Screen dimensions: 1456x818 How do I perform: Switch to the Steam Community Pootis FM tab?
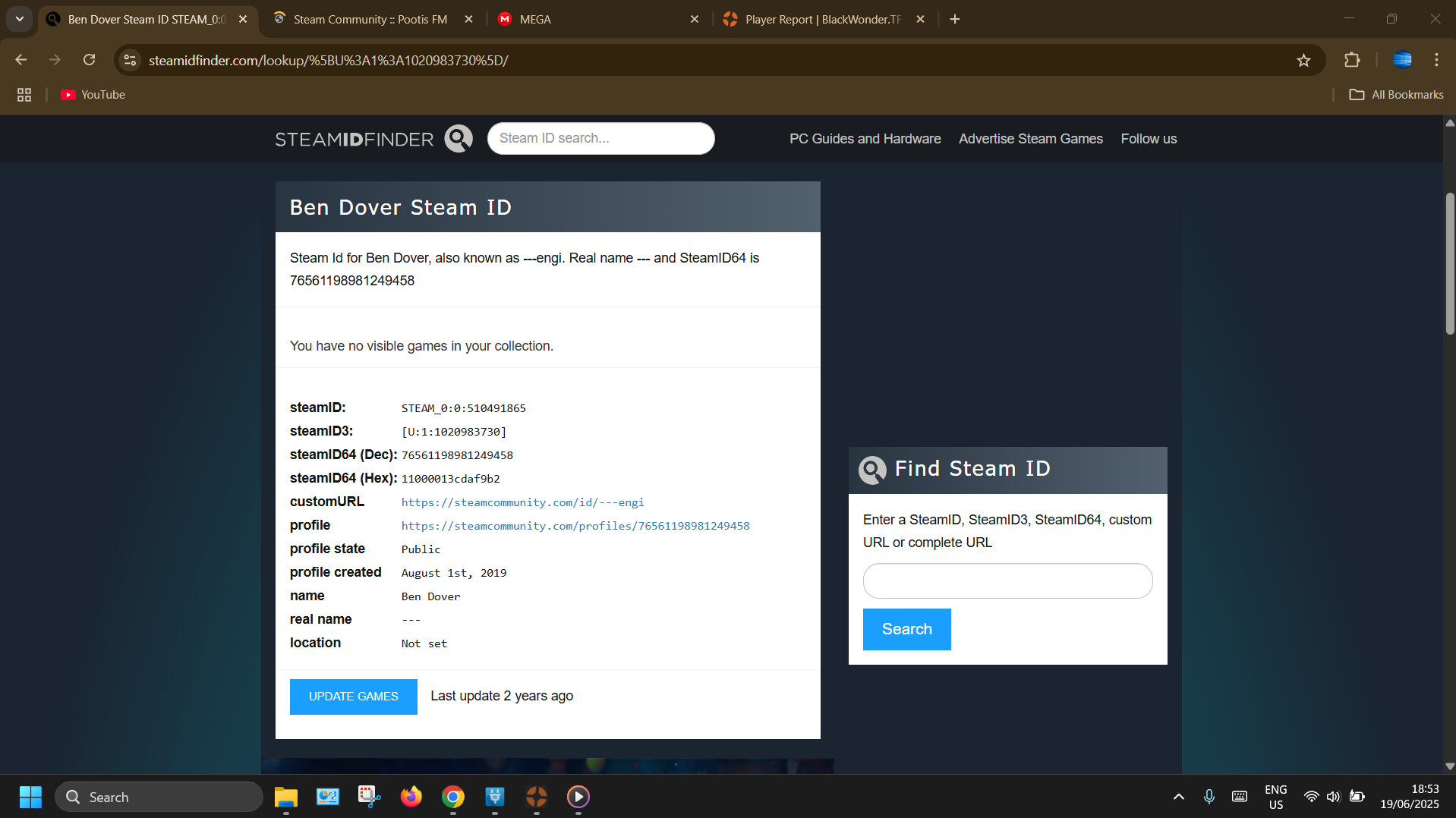370,19
